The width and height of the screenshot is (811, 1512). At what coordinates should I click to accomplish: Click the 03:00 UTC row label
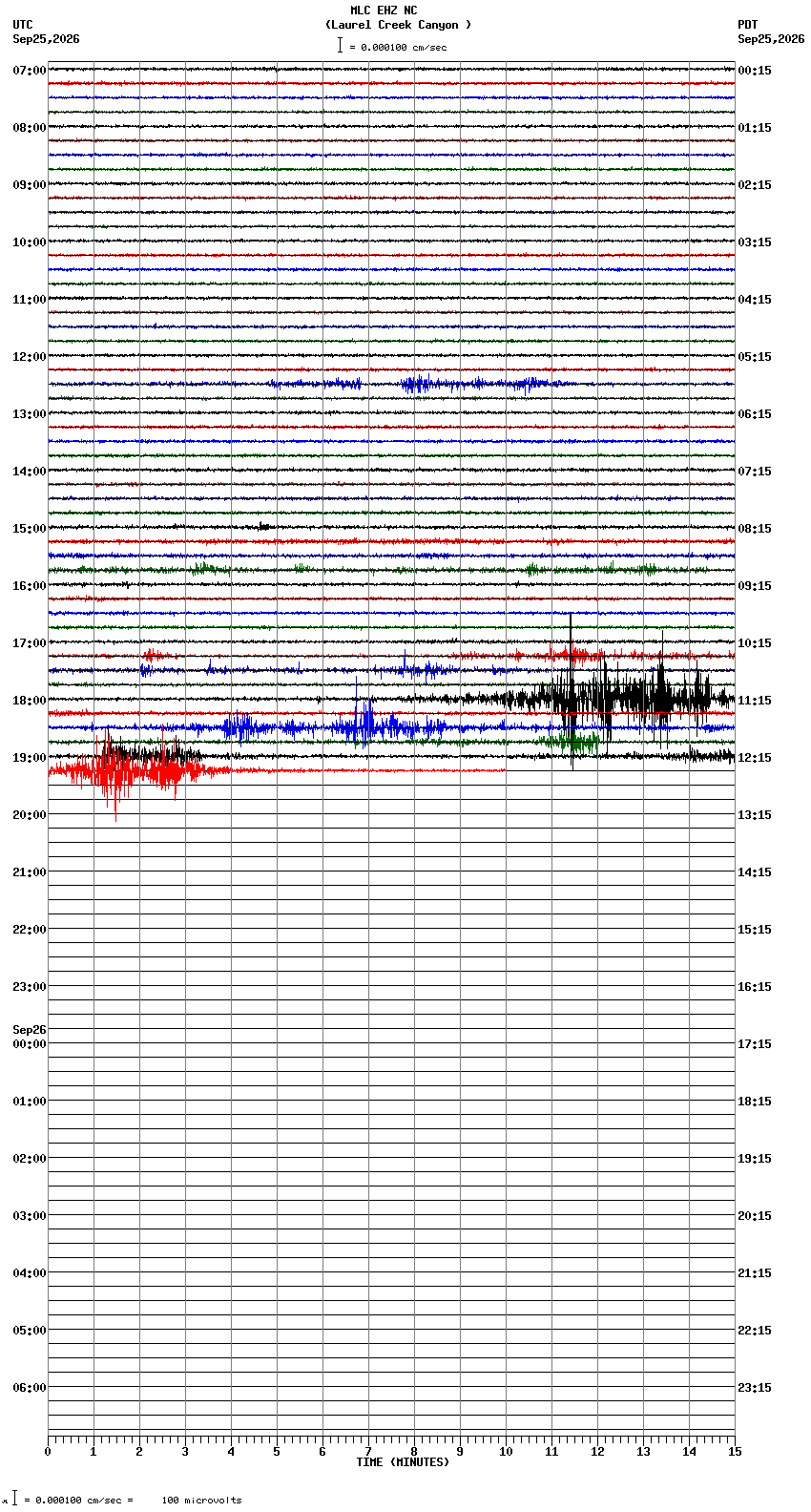pos(30,1216)
